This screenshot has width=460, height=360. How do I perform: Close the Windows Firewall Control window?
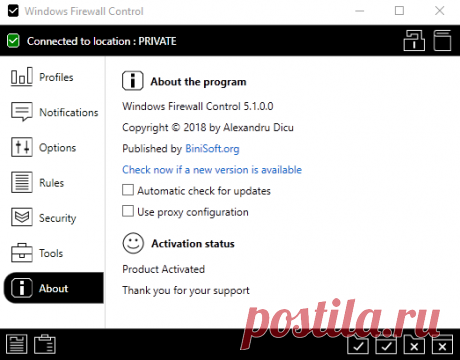[440, 11]
